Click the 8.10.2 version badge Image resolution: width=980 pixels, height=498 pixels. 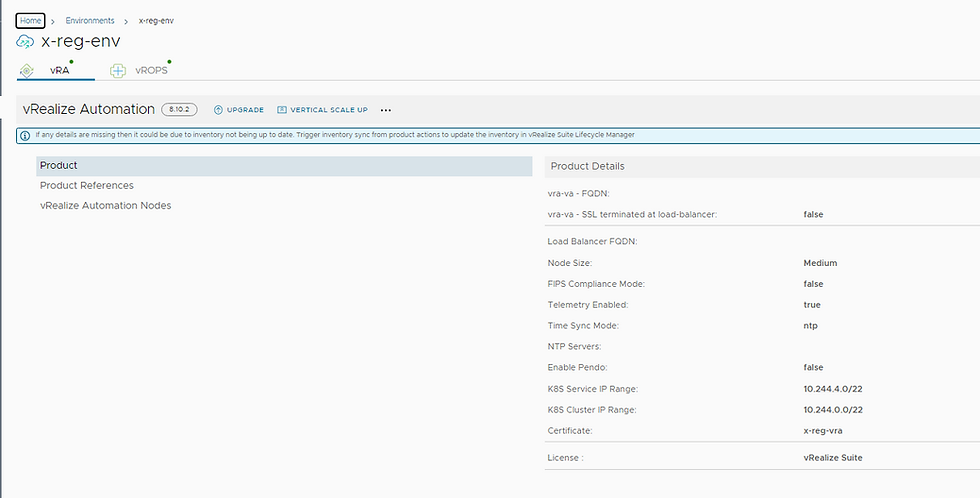179,109
